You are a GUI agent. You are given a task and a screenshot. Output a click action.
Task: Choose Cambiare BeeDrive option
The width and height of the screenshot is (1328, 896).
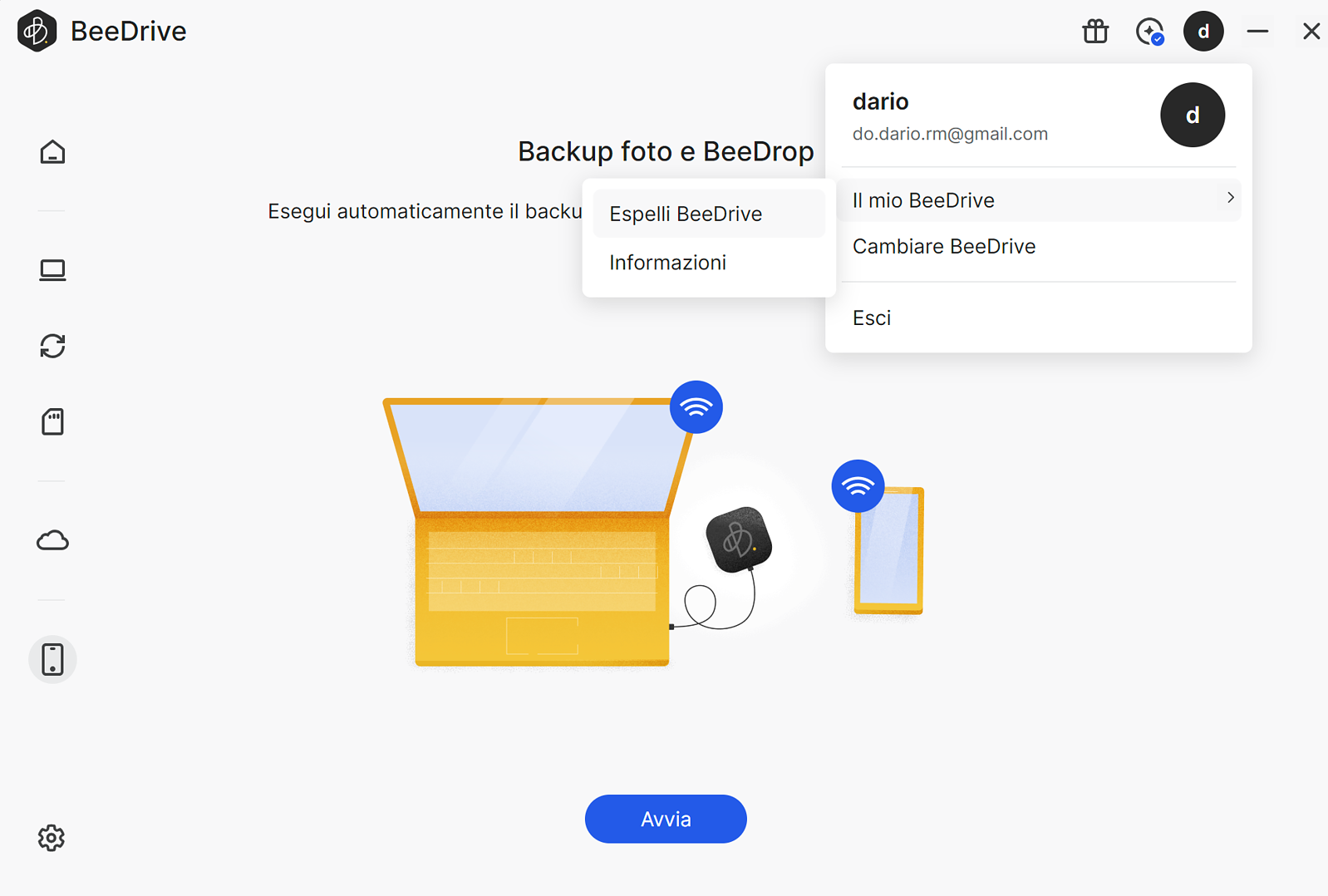[x=1039, y=246]
